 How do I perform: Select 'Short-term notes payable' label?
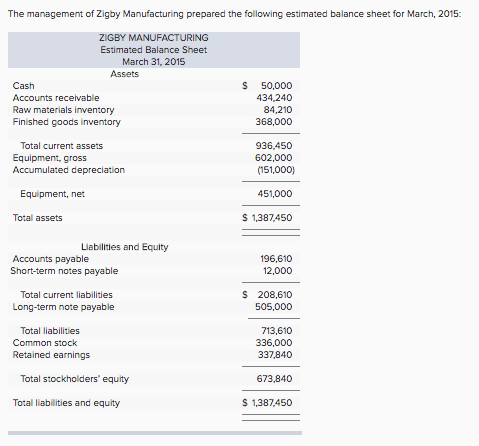pos(64,271)
